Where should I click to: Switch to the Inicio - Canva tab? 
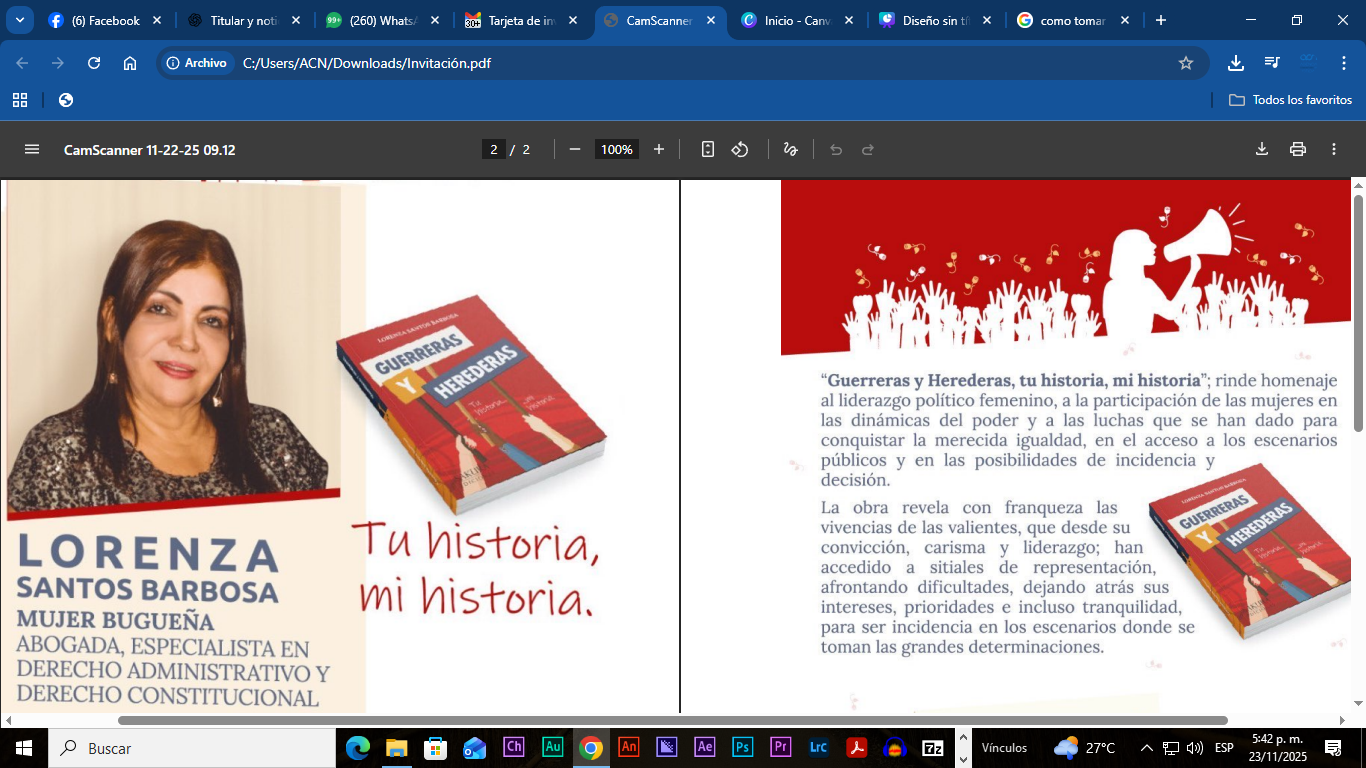pyautogui.click(x=798, y=20)
